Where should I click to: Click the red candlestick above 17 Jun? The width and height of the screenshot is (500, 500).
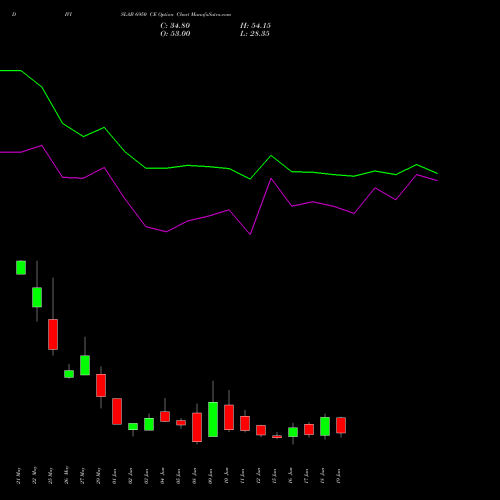[309, 429]
